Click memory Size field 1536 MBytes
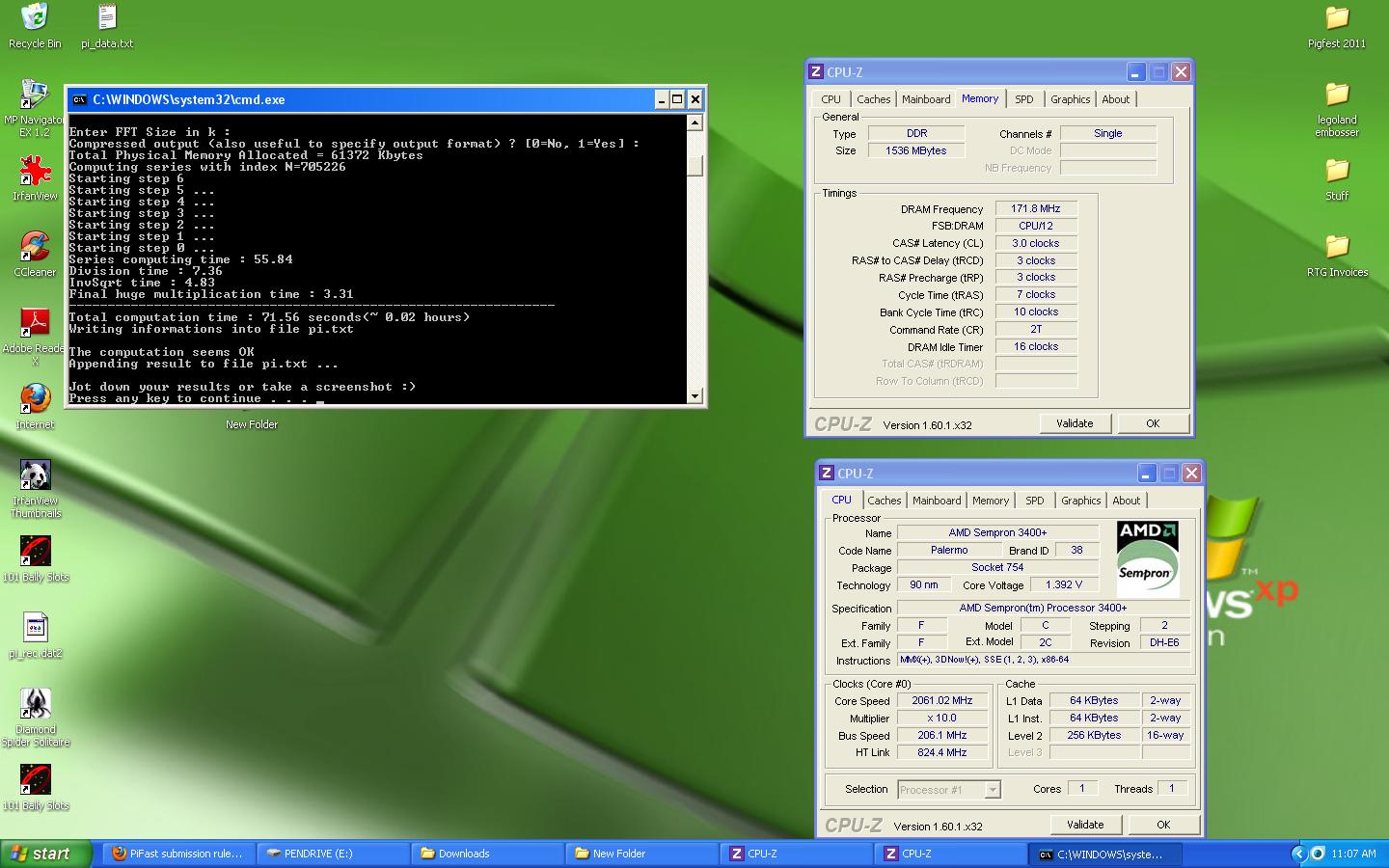The width and height of the screenshot is (1389, 868). coord(916,150)
